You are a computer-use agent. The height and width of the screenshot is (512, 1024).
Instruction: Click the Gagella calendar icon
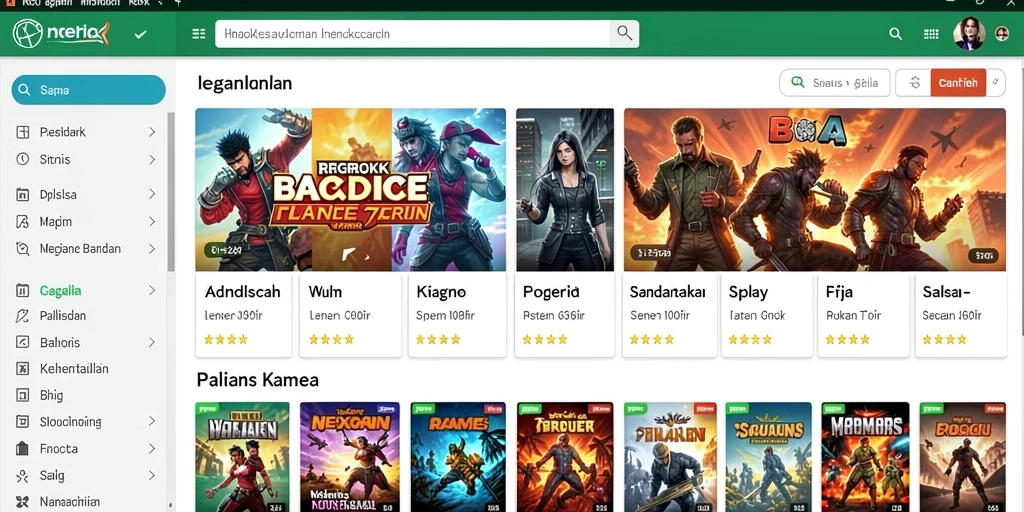click(23, 291)
